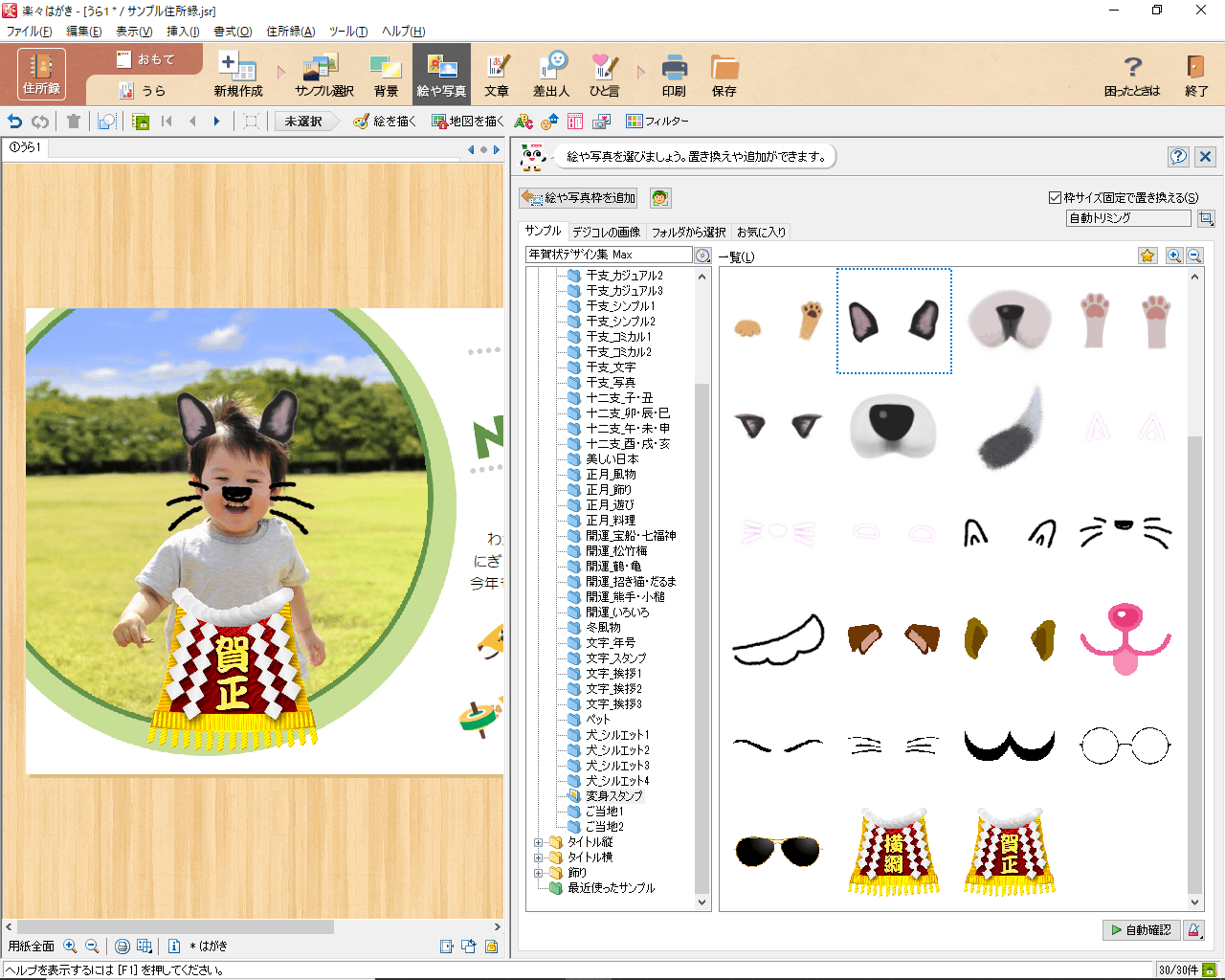This screenshot has height=980, width=1225.
Task: Select the sunglasses stamp thumbnail
Action: click(778, 850)
